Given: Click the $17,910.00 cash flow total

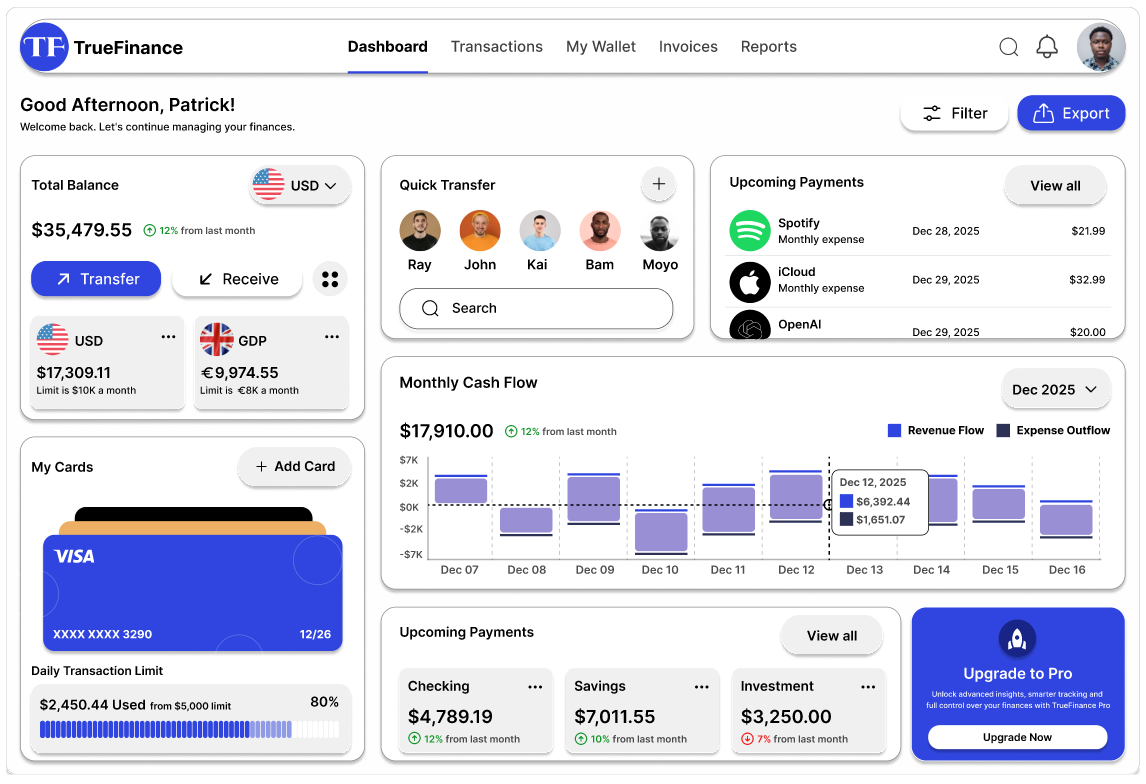Looking at the screenshot, I should [x=447, y=431].
